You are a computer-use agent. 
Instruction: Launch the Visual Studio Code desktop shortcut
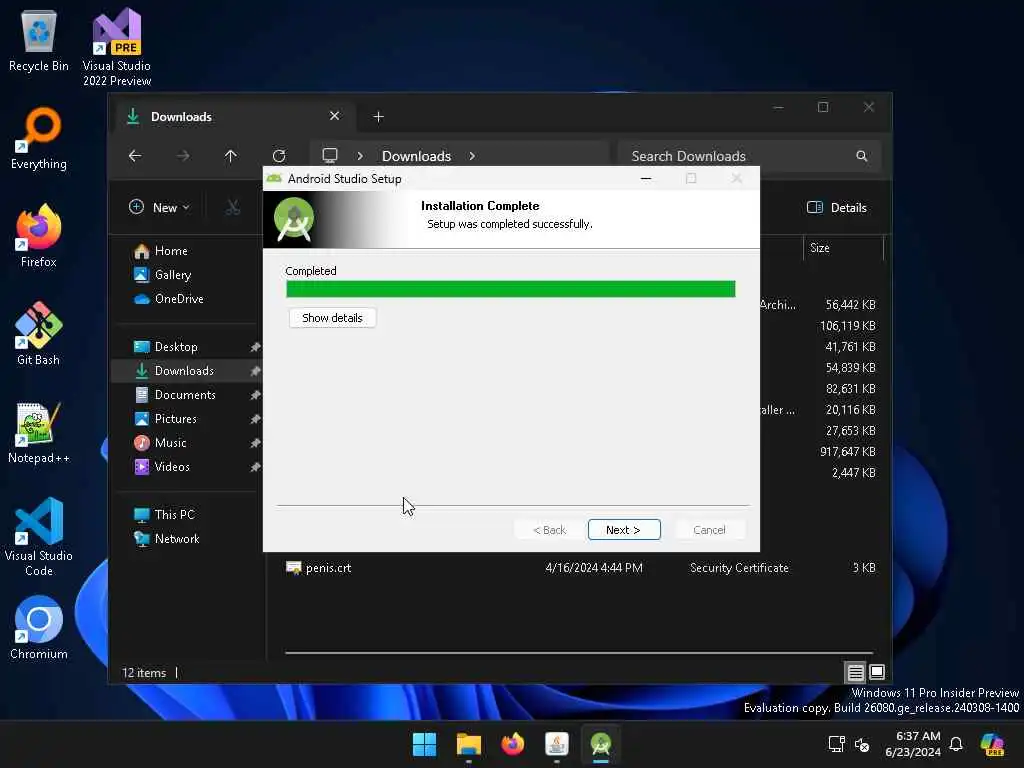tap(39, 537)
